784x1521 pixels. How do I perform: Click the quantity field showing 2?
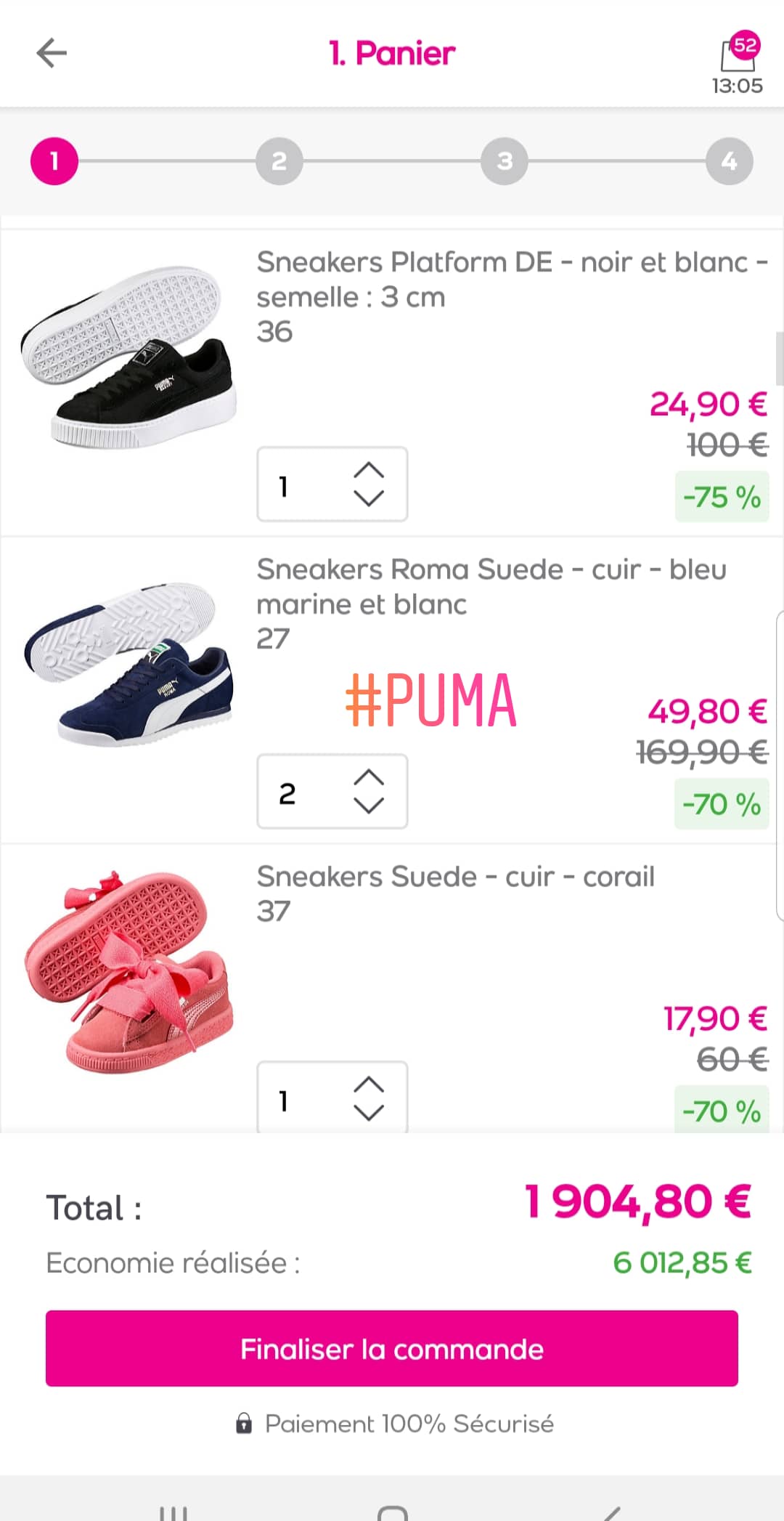pos(298,792)
